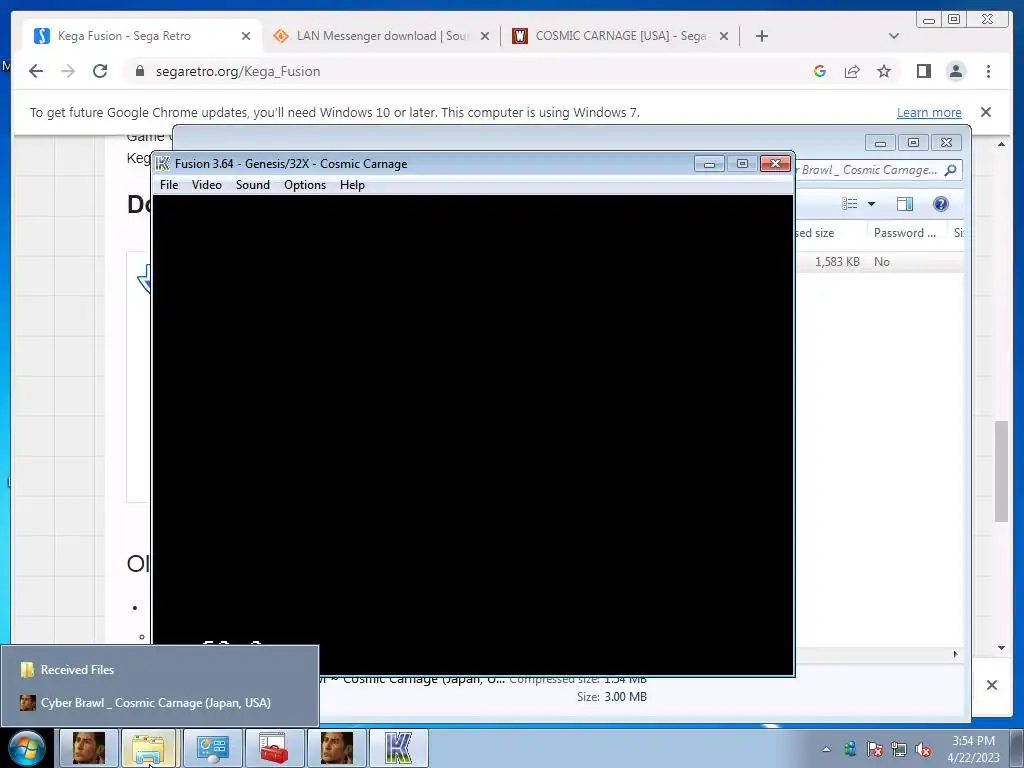Open the red toolbox taskbar icon
This screenshot has height=768, width=1024.
274,748
